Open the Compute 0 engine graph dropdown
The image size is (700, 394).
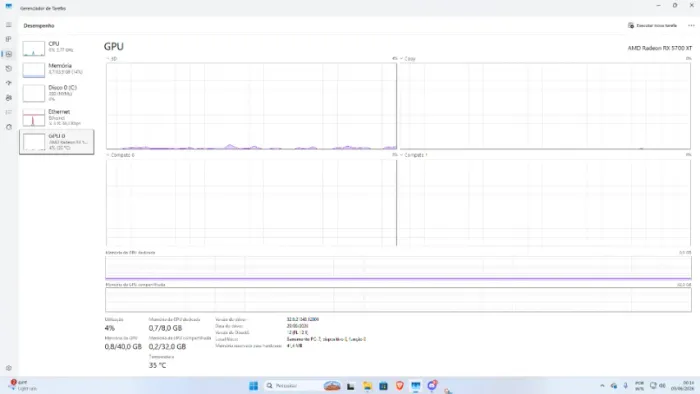point(121,155)
